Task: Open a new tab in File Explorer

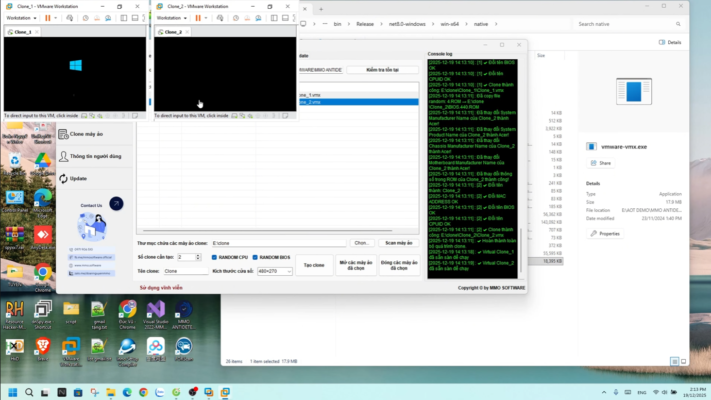Action: coord(321,9)
